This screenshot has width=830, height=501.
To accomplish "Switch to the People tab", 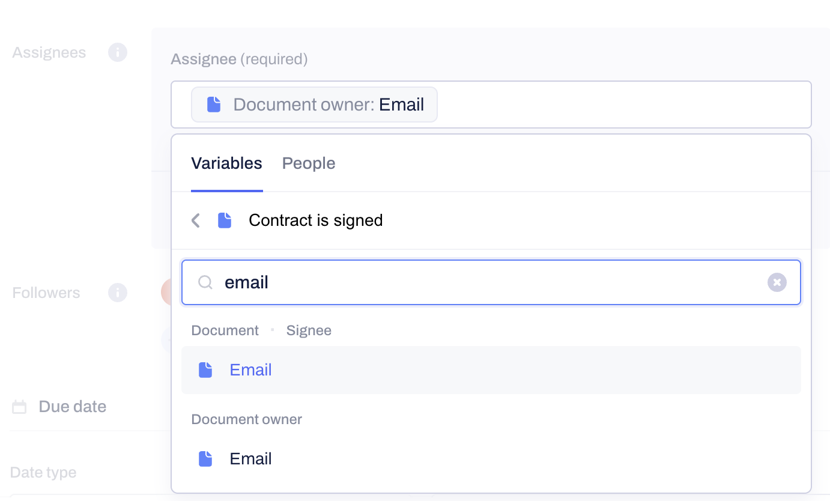I will 309,163.
